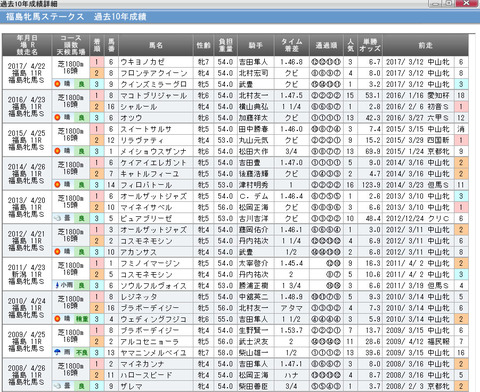
Task: Click the 負担重量 column header
Action: coord(225,45)
